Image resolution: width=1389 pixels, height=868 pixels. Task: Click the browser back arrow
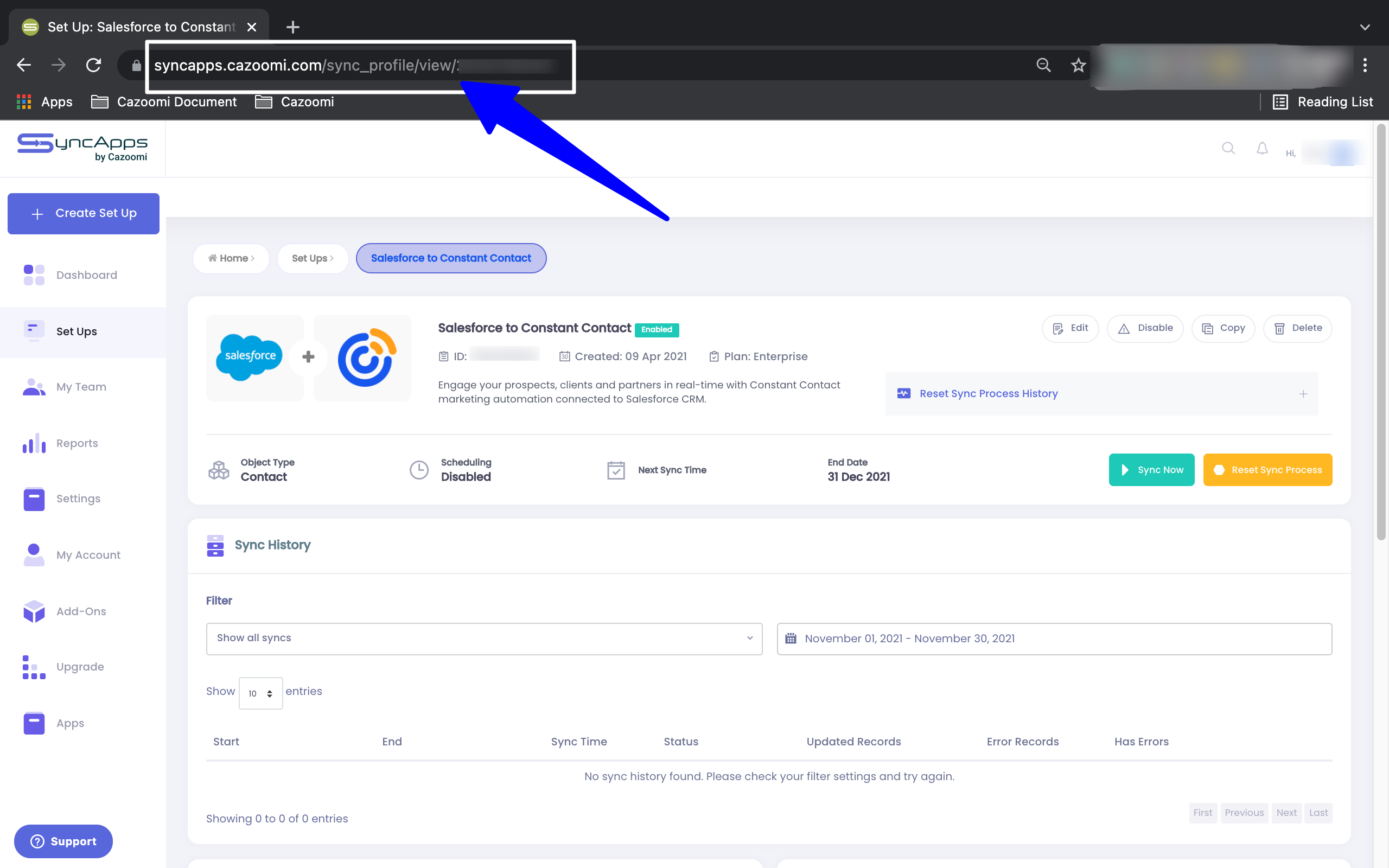point(23,66)
